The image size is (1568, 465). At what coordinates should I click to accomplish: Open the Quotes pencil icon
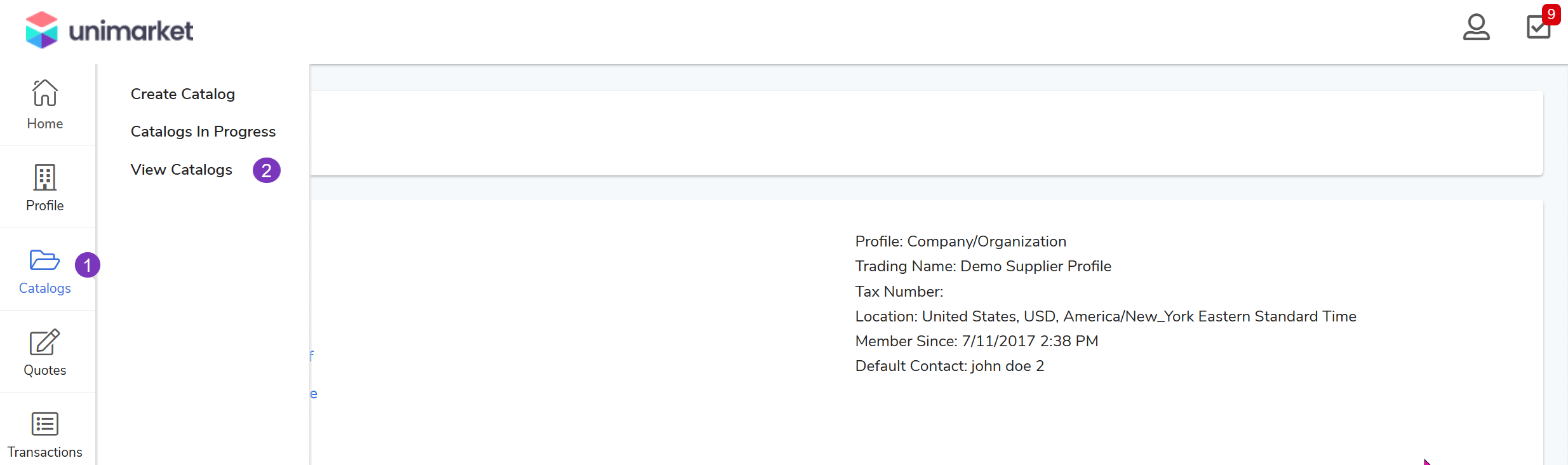45,343
